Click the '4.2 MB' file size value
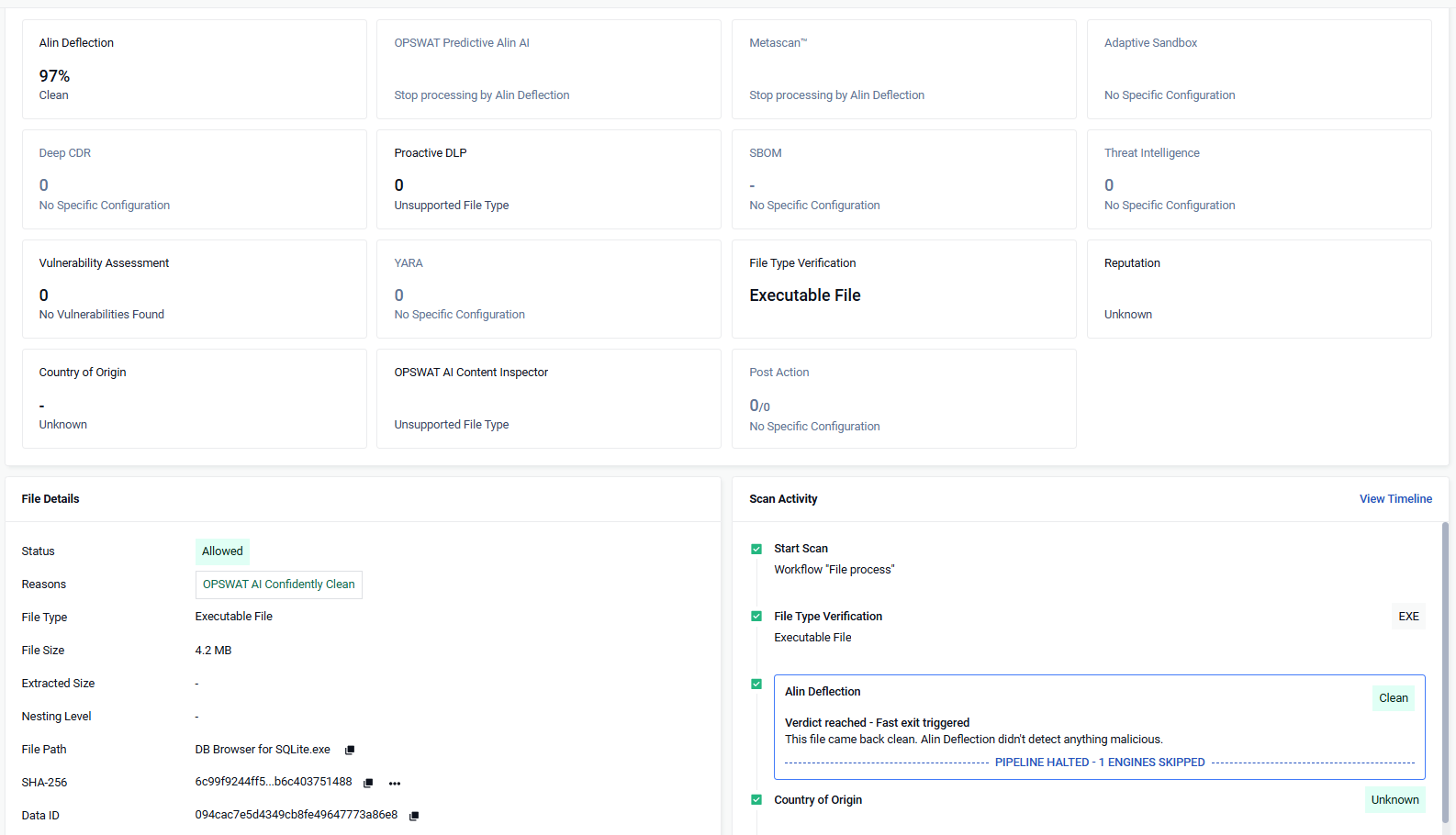 click(x=214, y=651)
